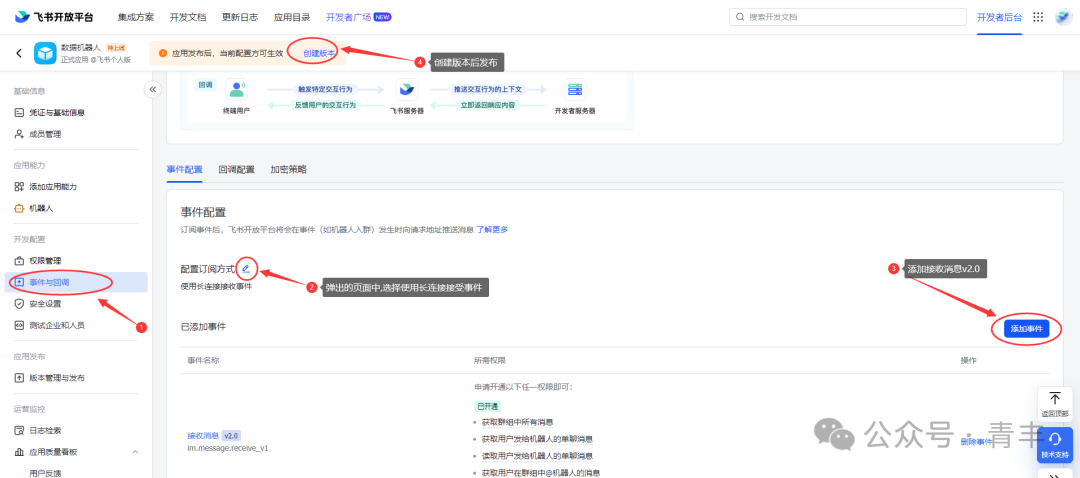Screen dimensions: 1080x478
Task: Collapse the sidebar with double-chevron button
Action: (x=152, y=89)
